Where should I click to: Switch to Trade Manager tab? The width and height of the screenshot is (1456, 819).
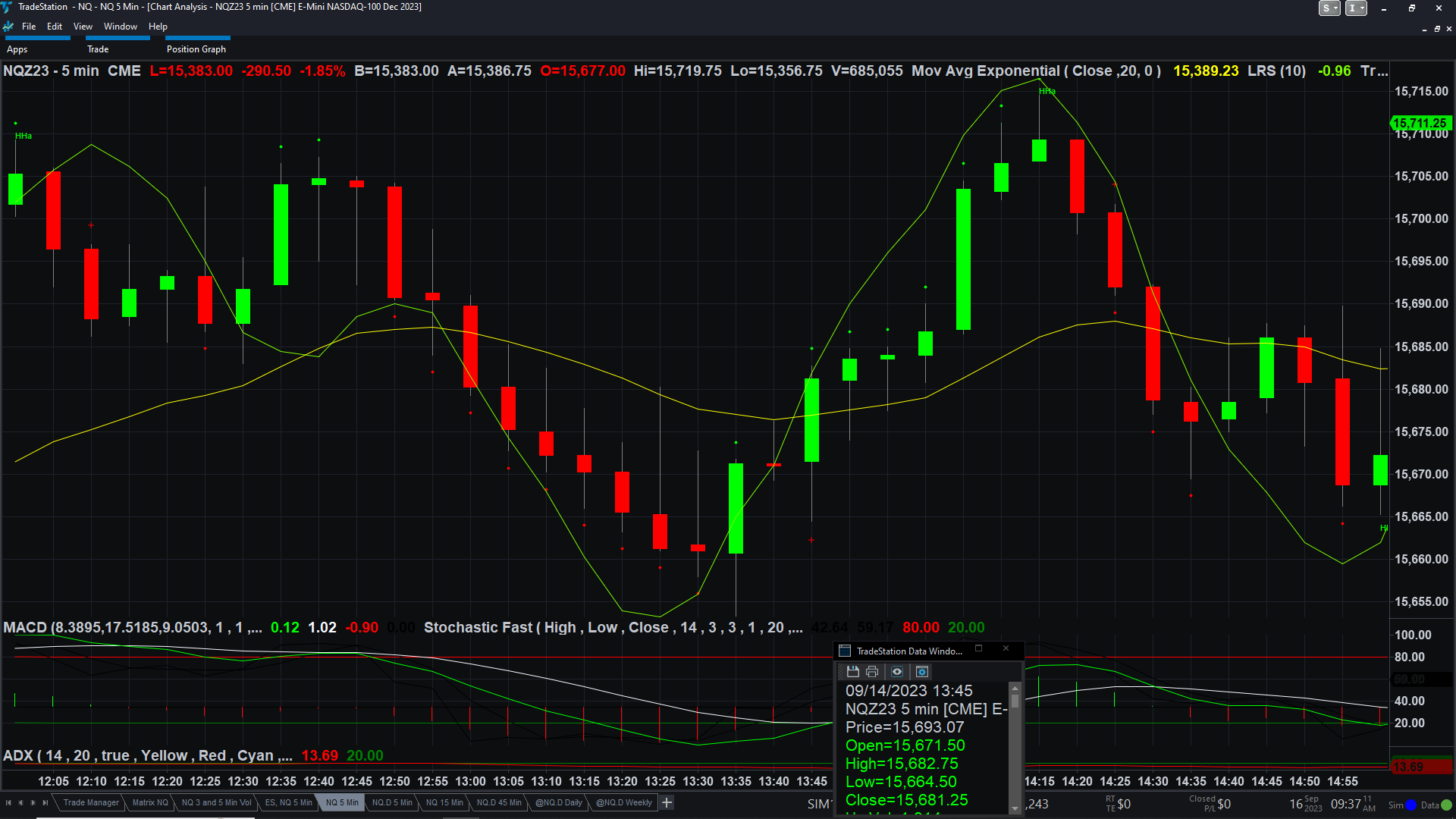click(x=91, y=802)
